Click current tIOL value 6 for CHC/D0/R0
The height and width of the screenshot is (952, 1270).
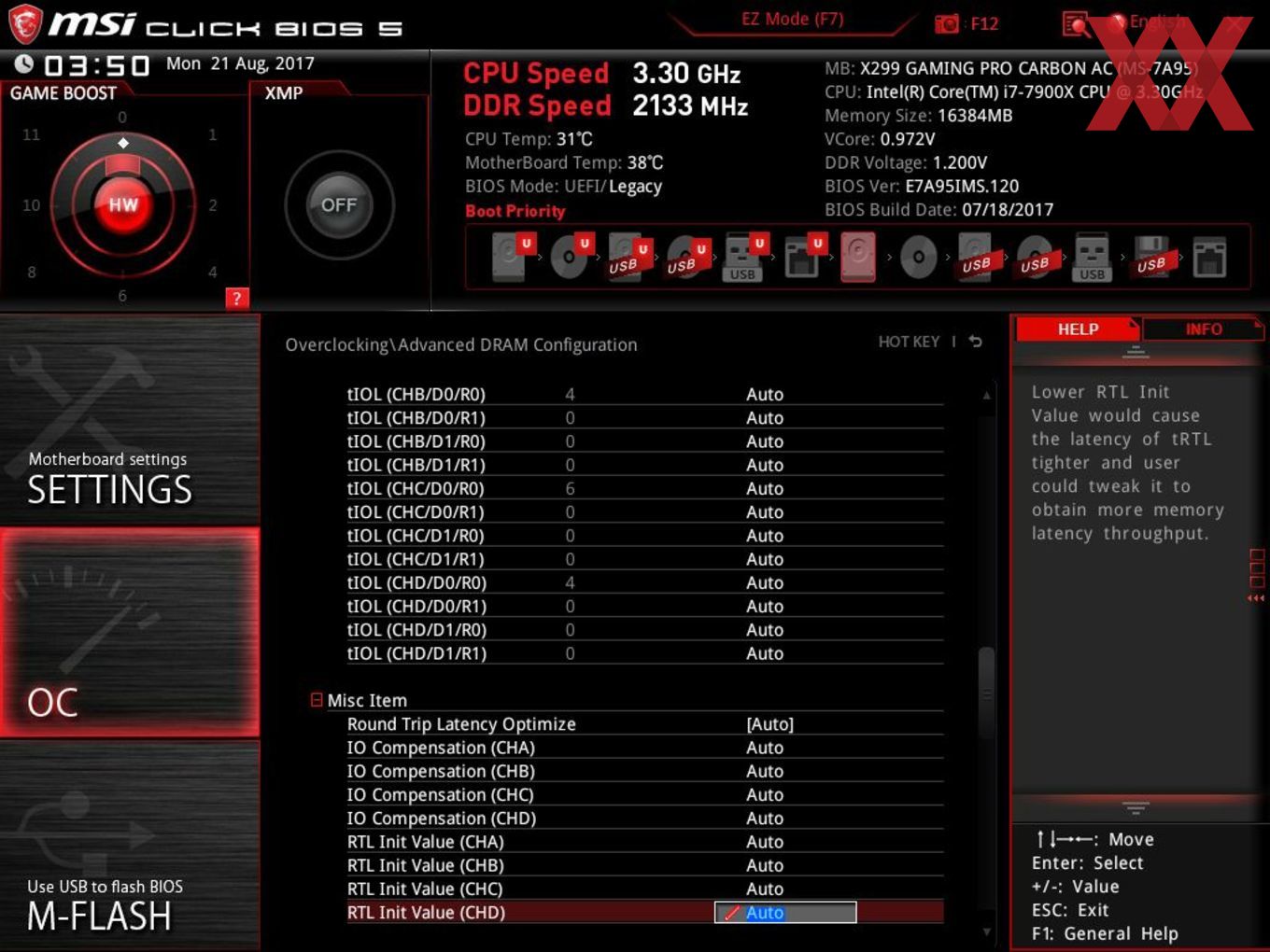570,488
